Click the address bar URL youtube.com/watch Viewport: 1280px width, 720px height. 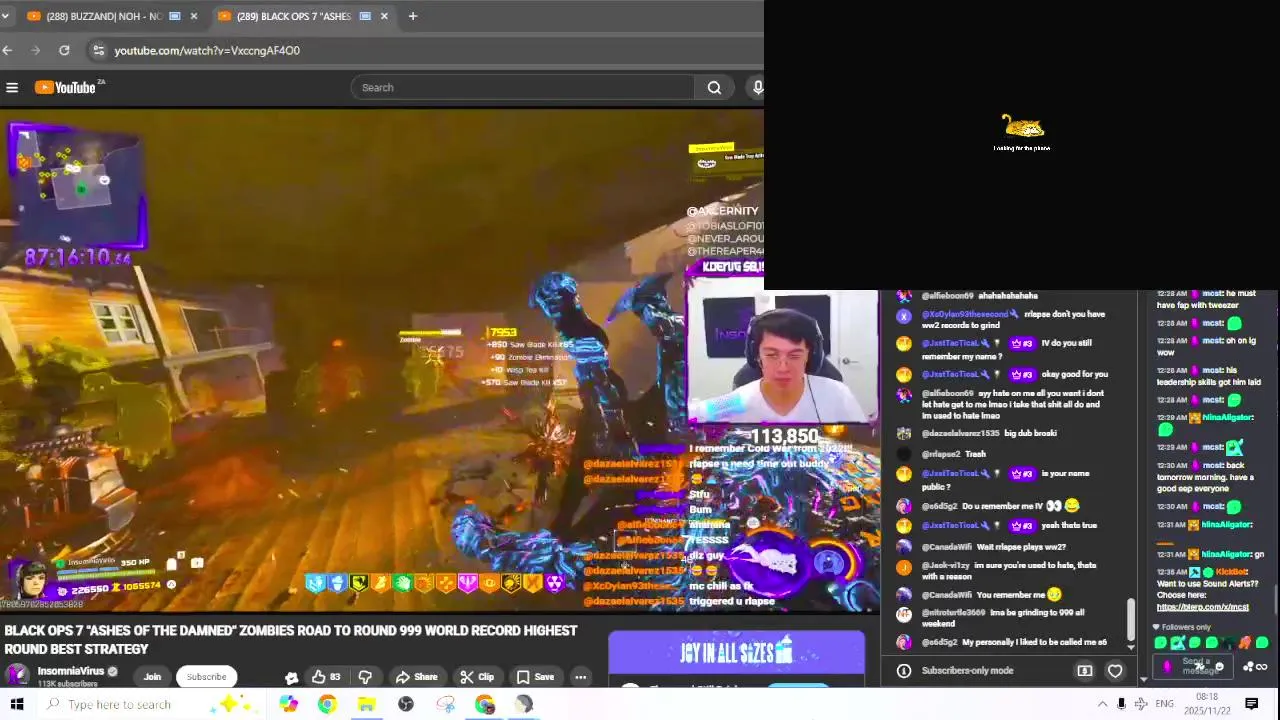pos(207,50)
